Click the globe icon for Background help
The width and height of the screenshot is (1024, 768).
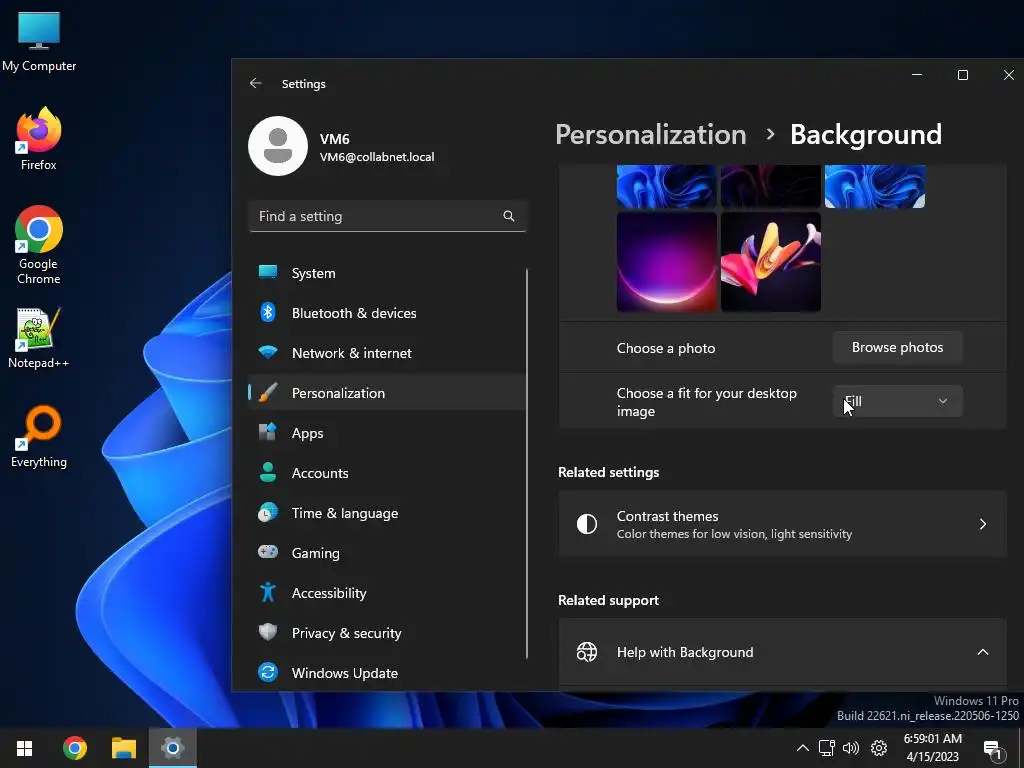(x=586, y=652)
